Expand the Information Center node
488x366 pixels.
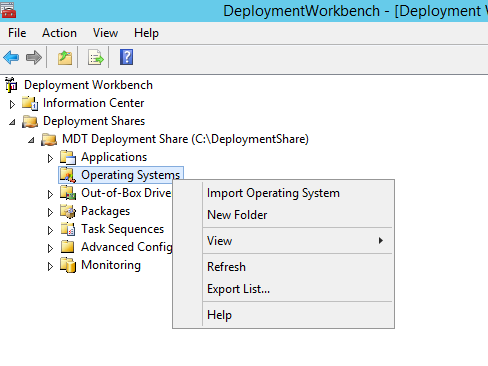pos(12,104)
